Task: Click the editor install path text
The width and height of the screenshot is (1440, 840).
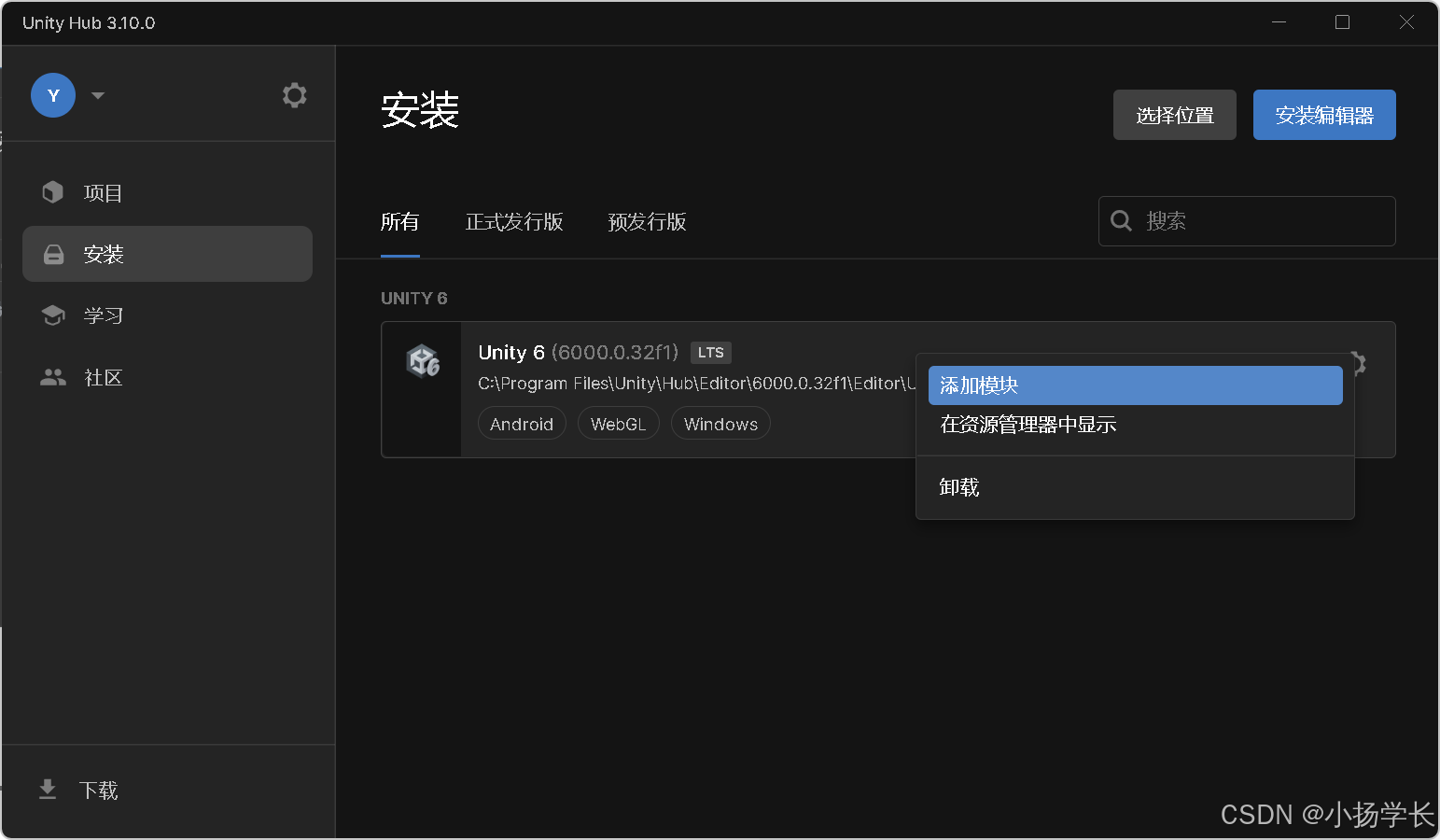Action: click(x=697, y=384)
